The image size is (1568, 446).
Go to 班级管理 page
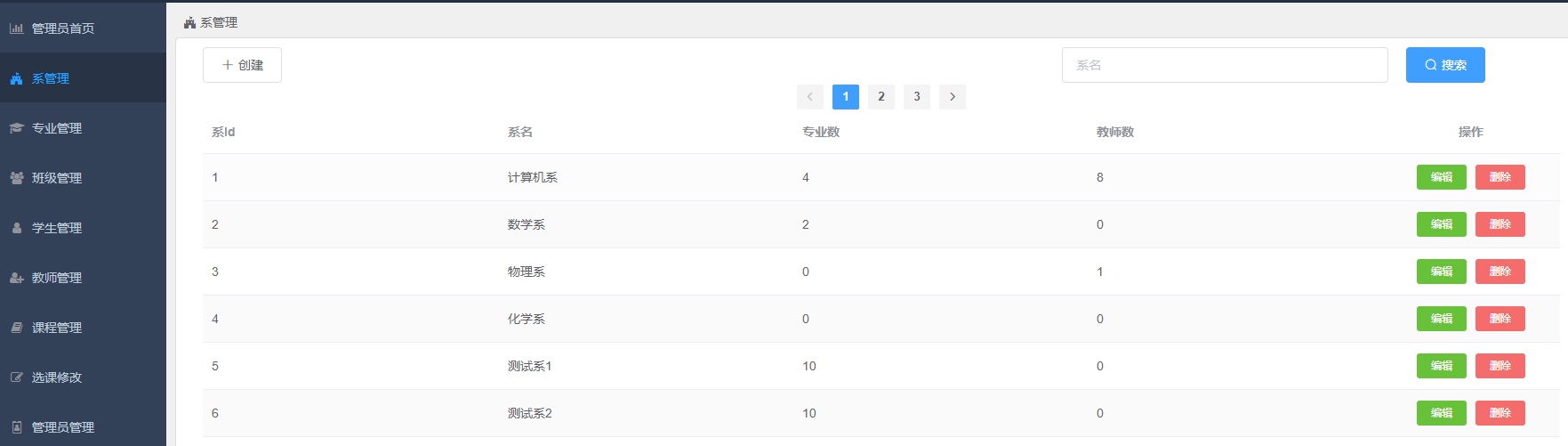83,178
